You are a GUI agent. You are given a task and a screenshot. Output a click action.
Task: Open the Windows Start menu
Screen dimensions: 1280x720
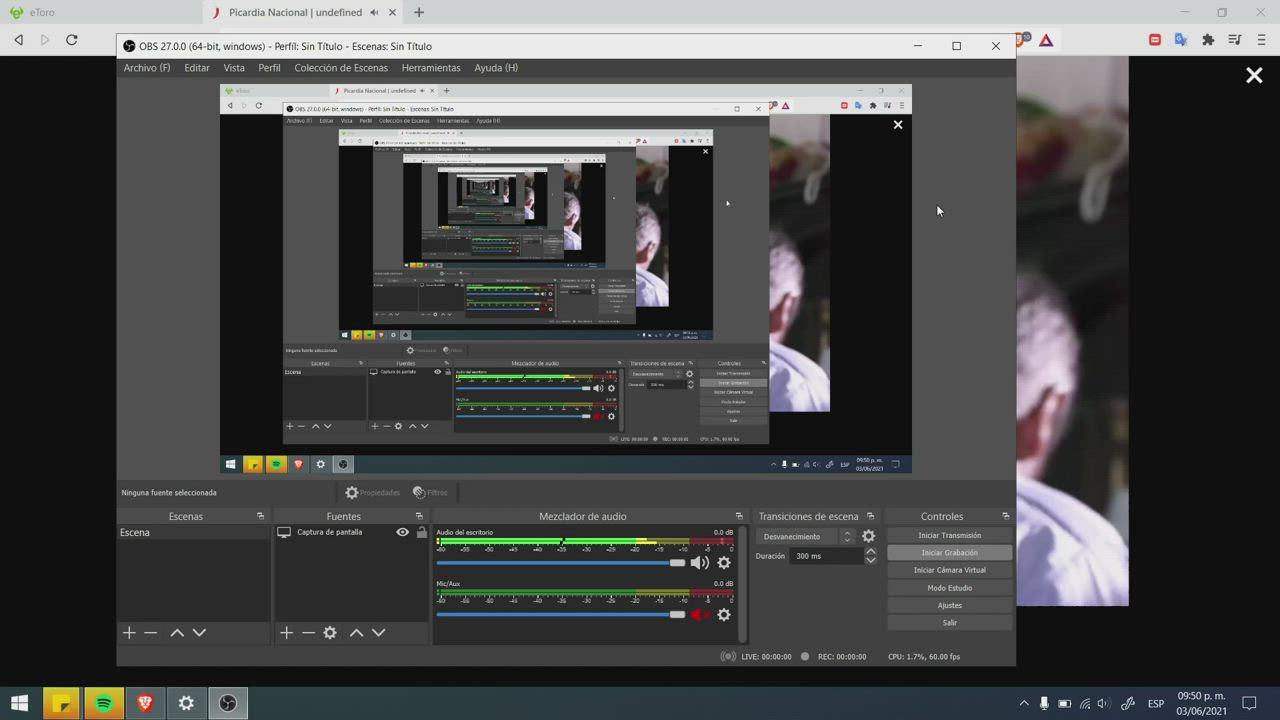(19, 703)
